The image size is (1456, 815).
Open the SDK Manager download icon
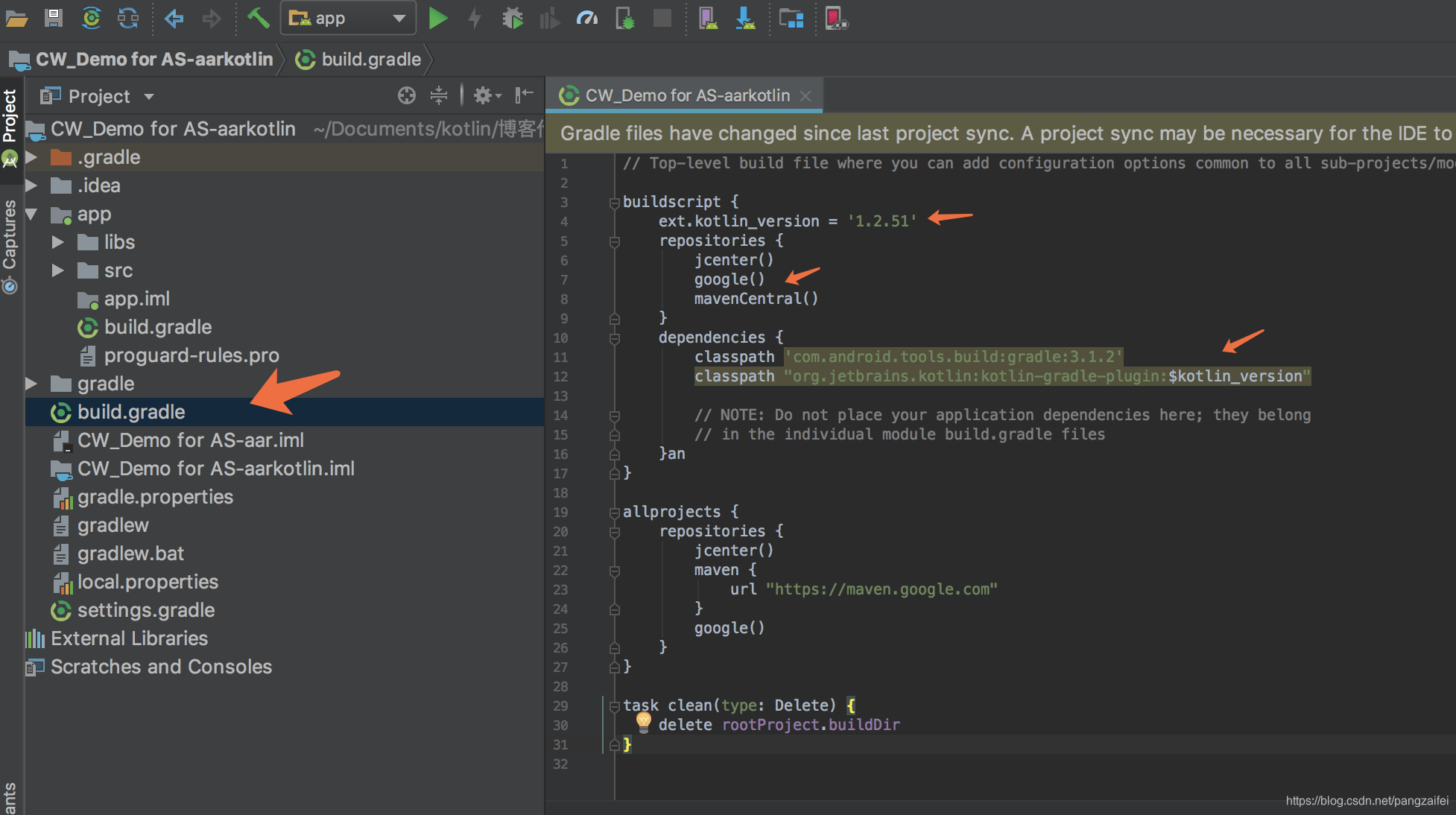point(745,18)
